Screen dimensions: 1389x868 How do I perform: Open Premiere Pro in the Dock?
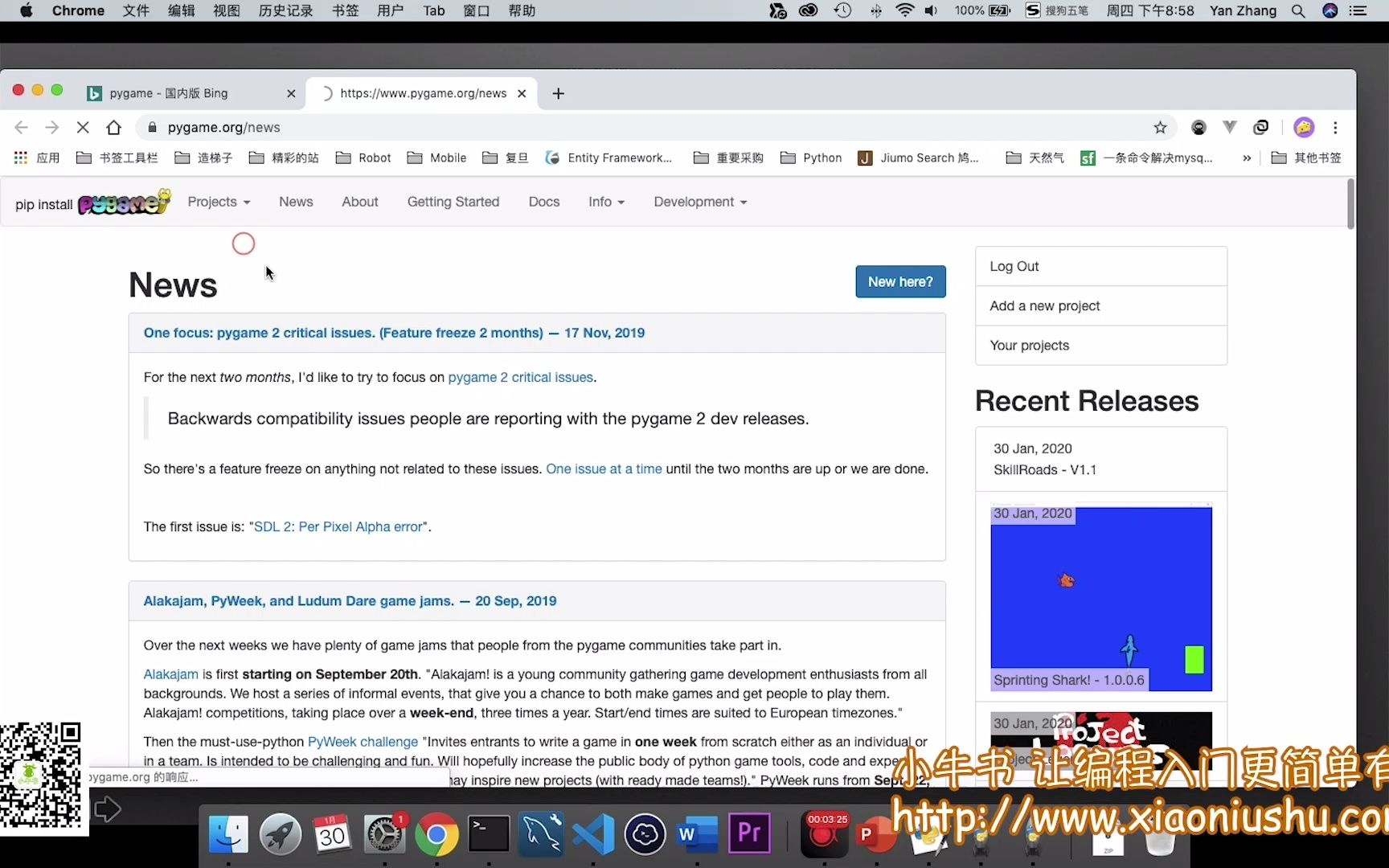point(749,834)
